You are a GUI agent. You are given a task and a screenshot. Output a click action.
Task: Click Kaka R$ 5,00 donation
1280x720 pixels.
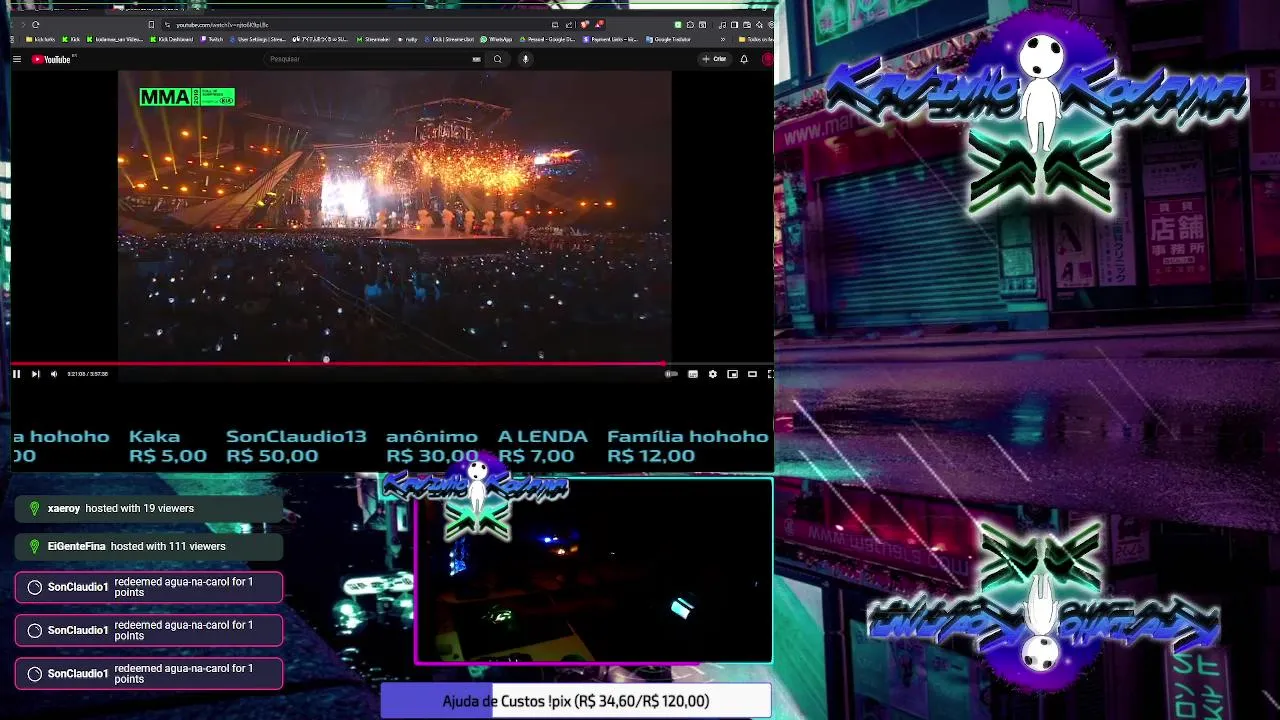click(168, 446)
